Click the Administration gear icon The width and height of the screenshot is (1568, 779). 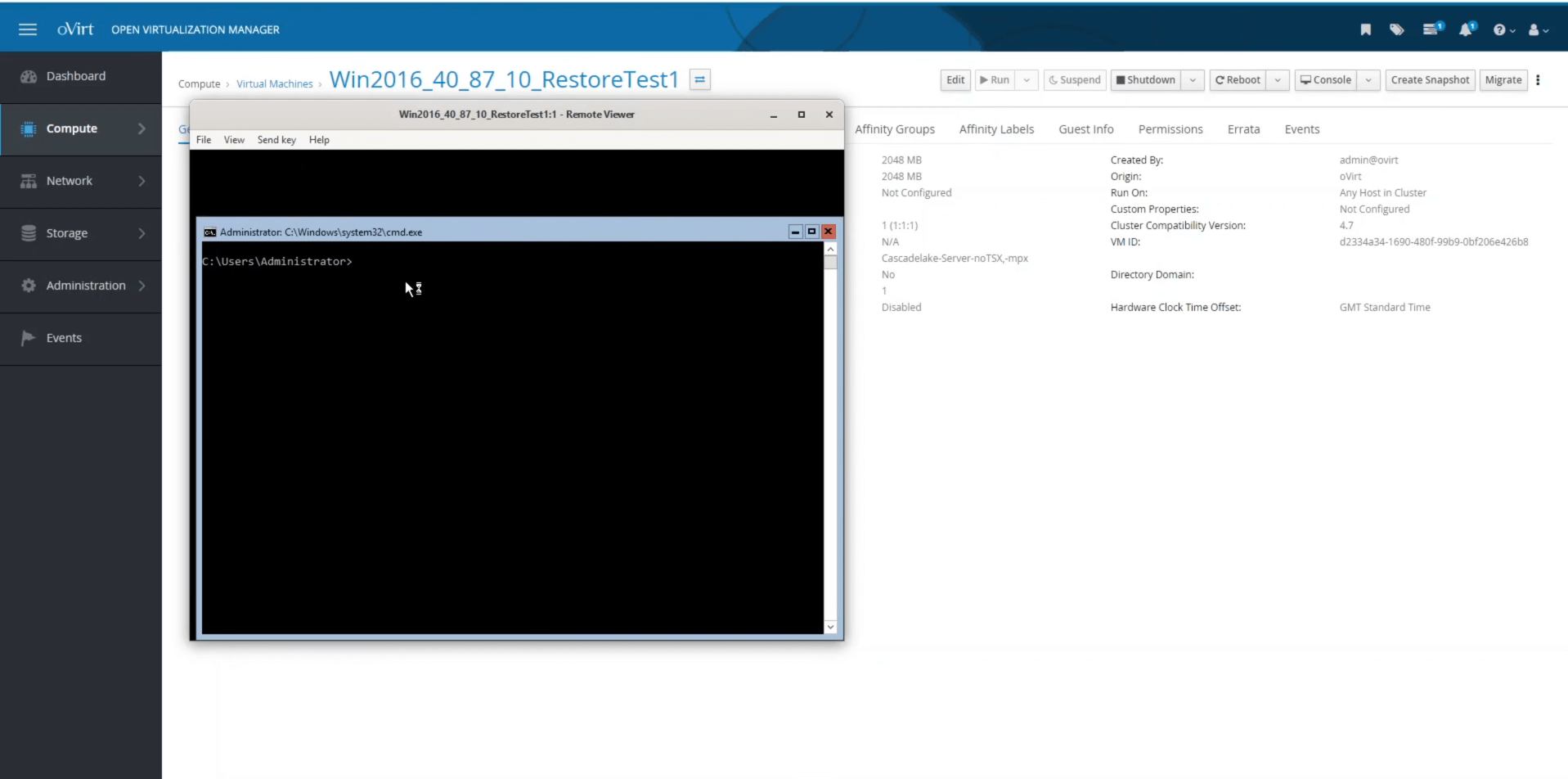point(29,286)
